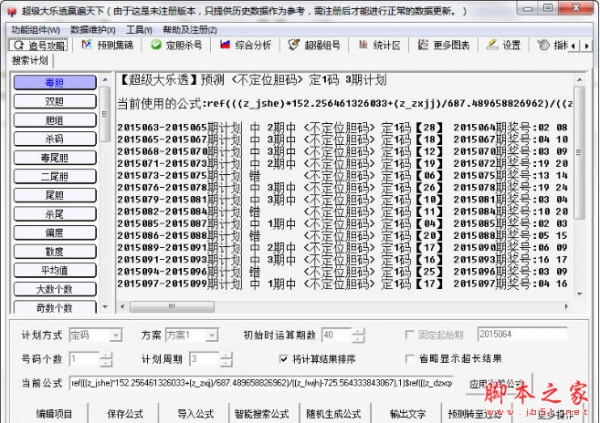Screen dimensions: 600x423
Task: Select the 偏度 sidebar button
Action: (x=55, y=233)
